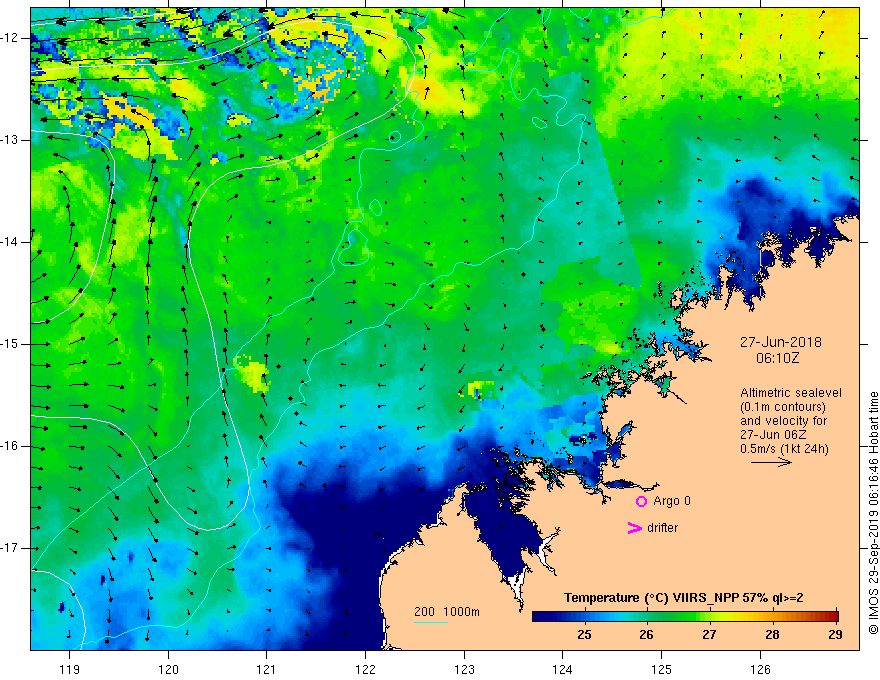Click the magenta Argo 0 circle marker
This screenshot has width=880, height=680.
pos(641,502)
